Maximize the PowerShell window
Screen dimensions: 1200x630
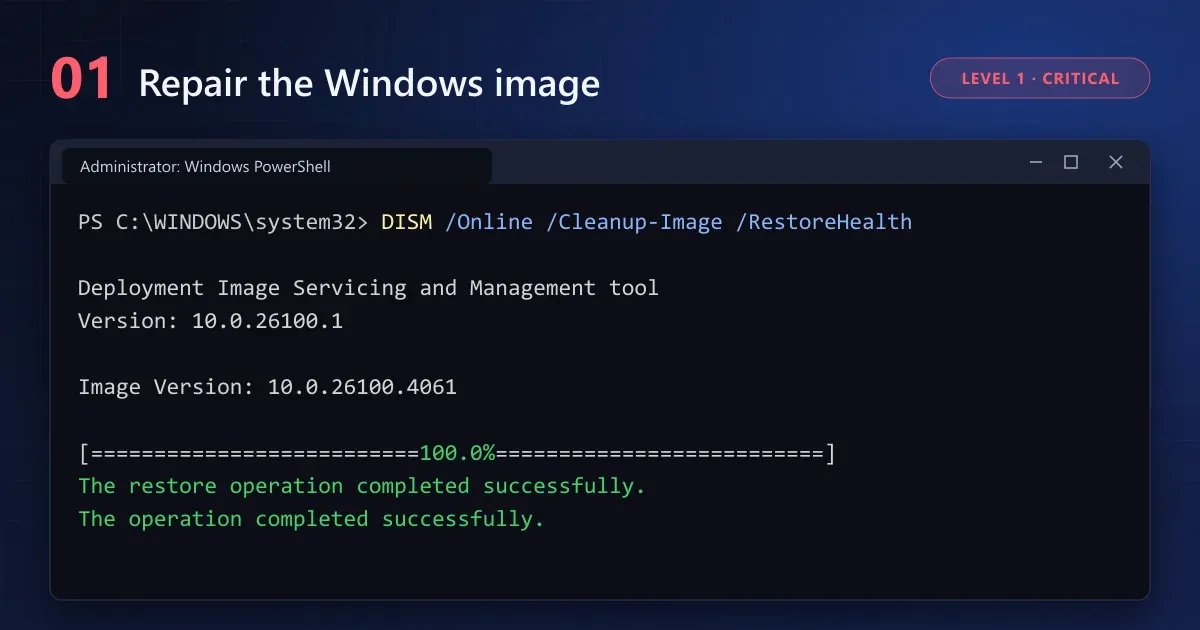pyautogui.click(x=1071, y=162)
